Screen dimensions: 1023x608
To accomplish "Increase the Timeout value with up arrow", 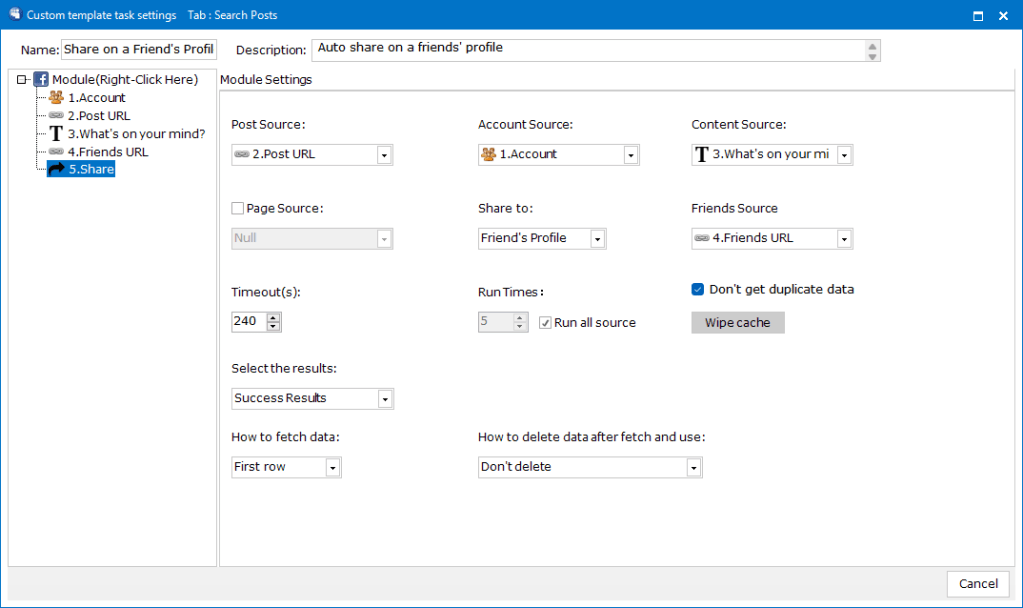I will [x=273, y=317].
